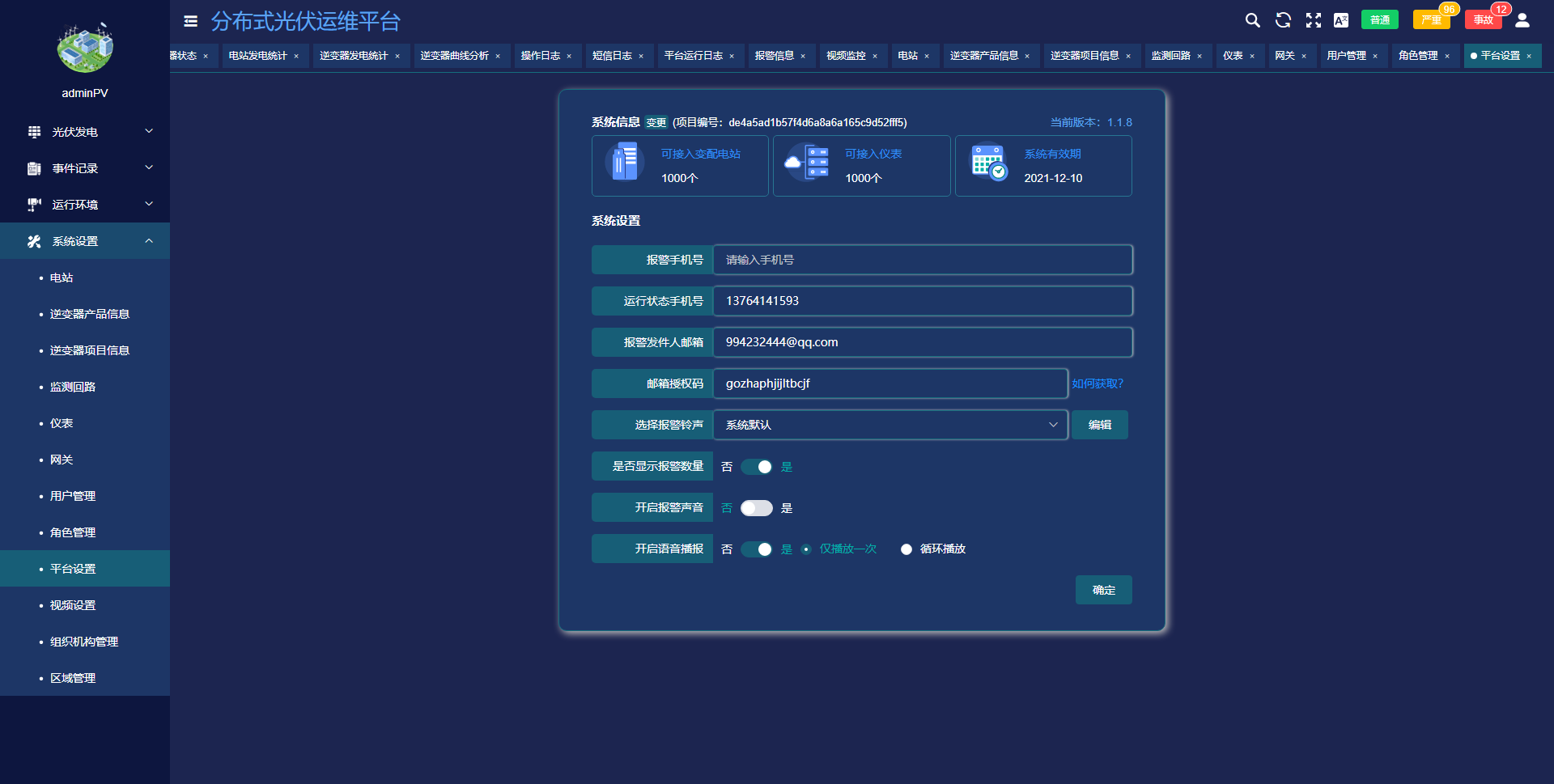Close the 视频监控 tab
1554x784 pixels.
[875, 57]
